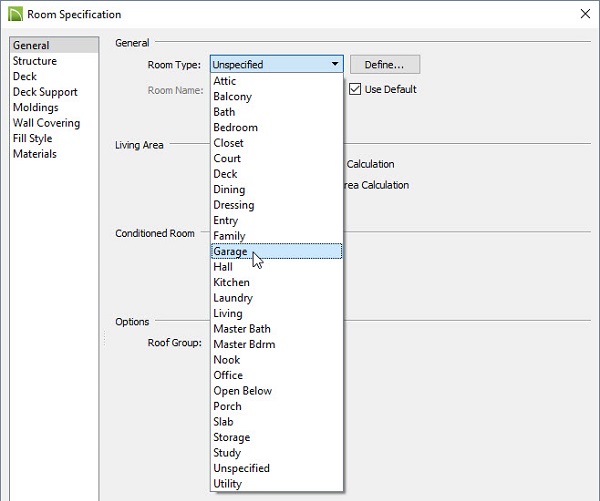Toggle the Use Default checkbox

pos(355,89)
